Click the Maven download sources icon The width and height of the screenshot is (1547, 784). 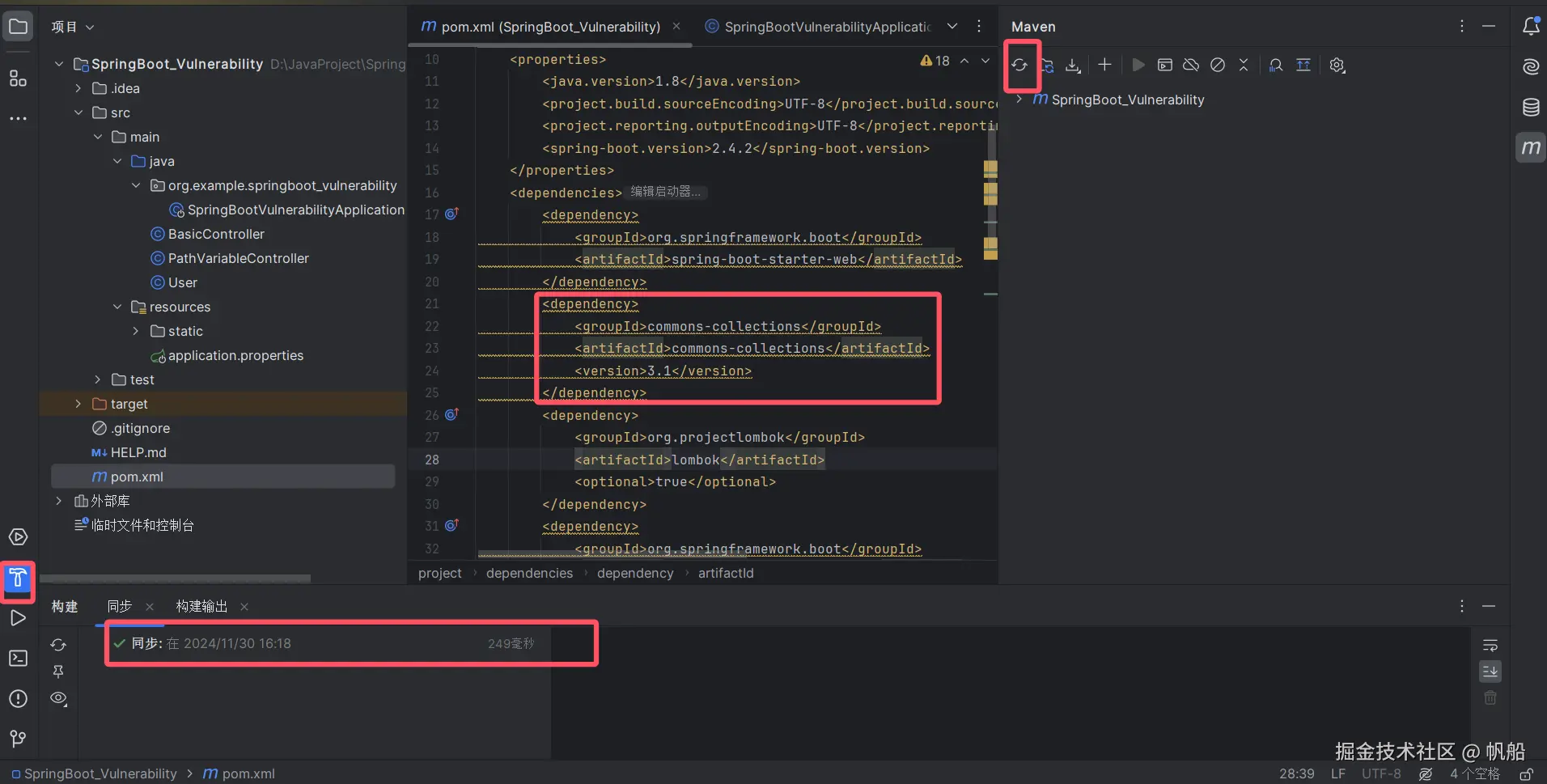pos(1073,65)
